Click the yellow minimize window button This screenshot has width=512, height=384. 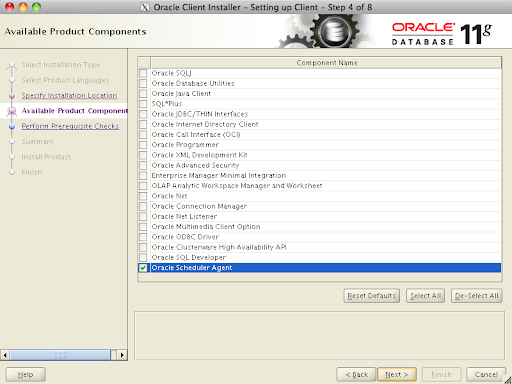click(x=23, y=7)
